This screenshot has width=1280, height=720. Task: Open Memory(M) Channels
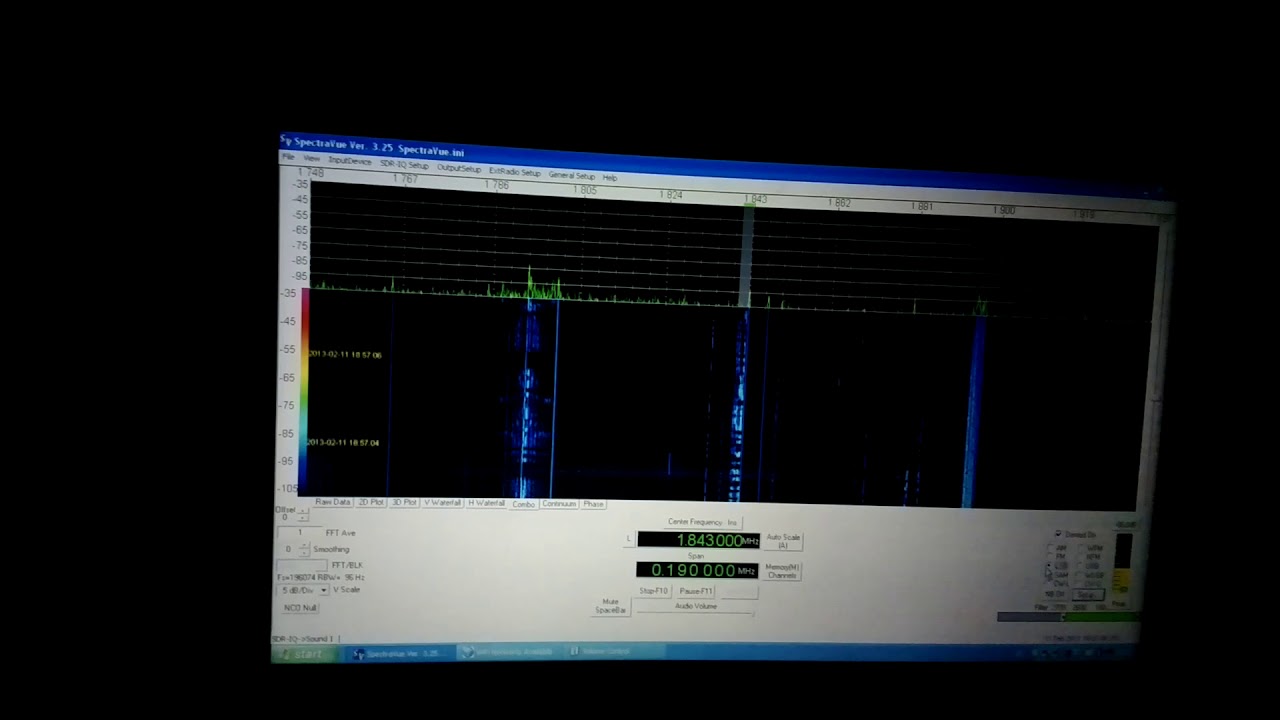coord(782,571)
